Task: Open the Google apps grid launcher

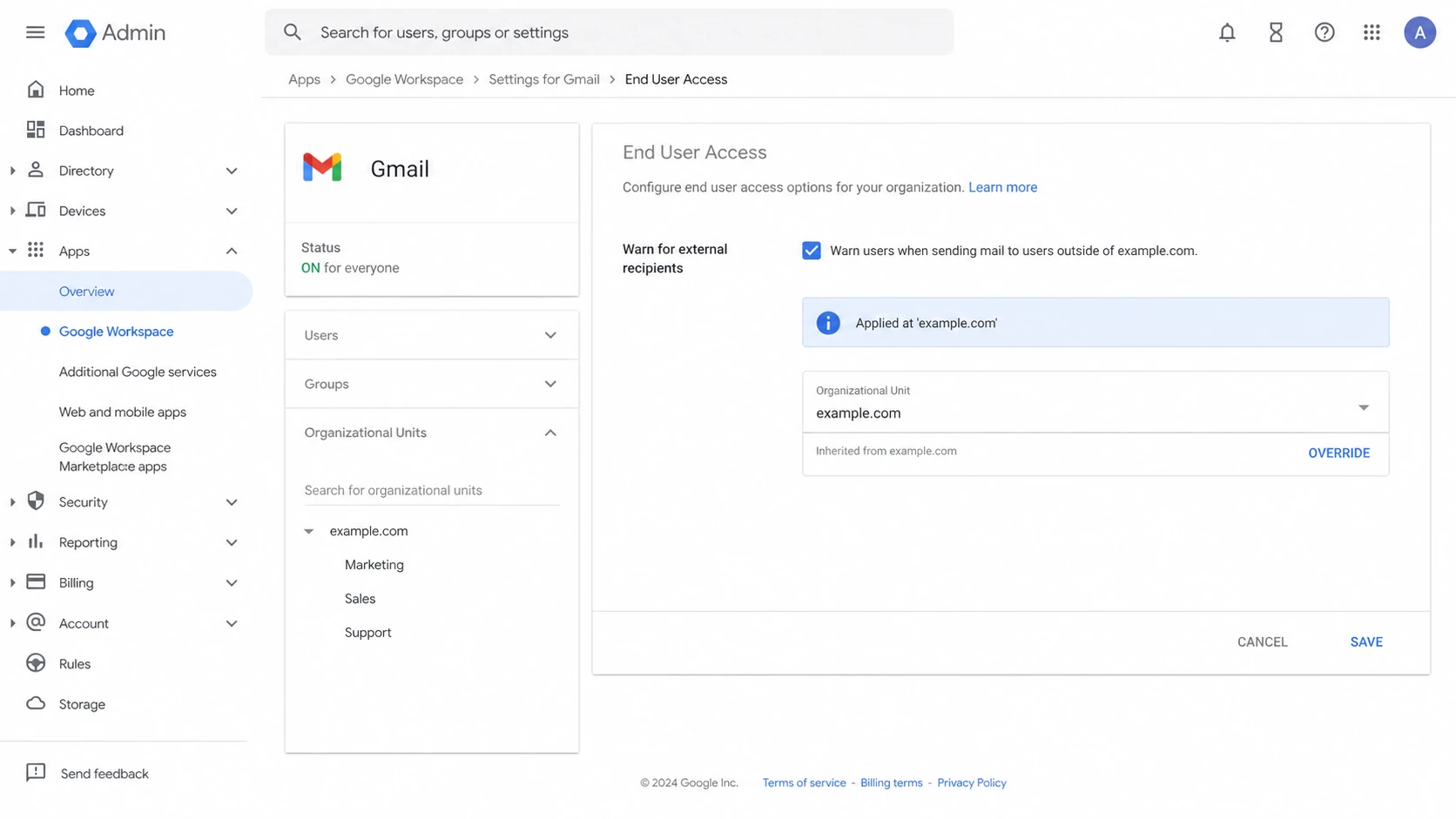Action: tap(1372, 32)
